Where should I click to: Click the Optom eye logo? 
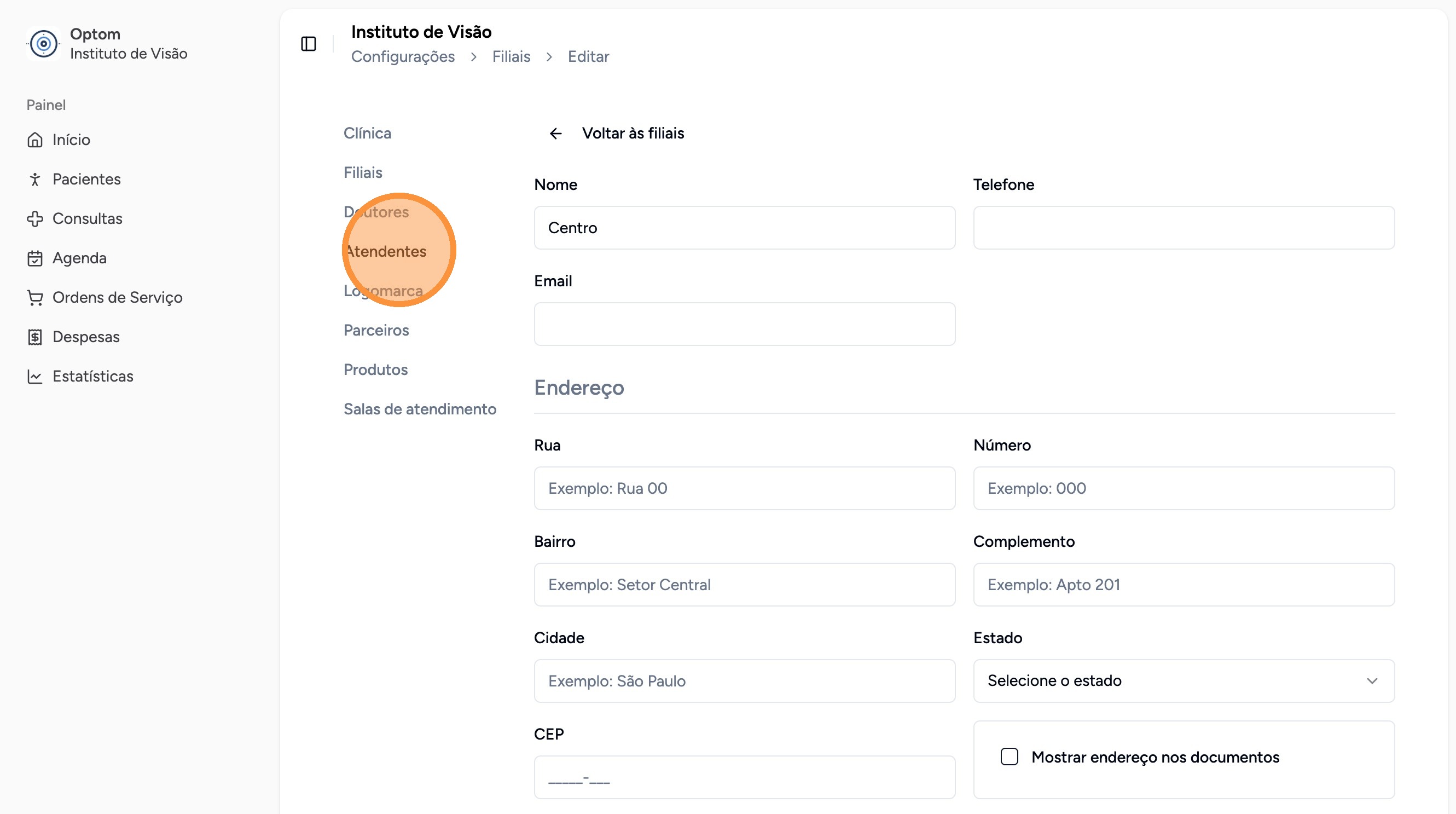coord(44,44)
